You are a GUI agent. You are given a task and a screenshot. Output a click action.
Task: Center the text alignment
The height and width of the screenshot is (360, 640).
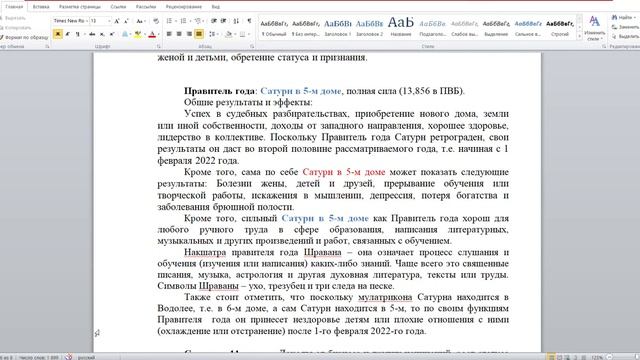[179, 34]
